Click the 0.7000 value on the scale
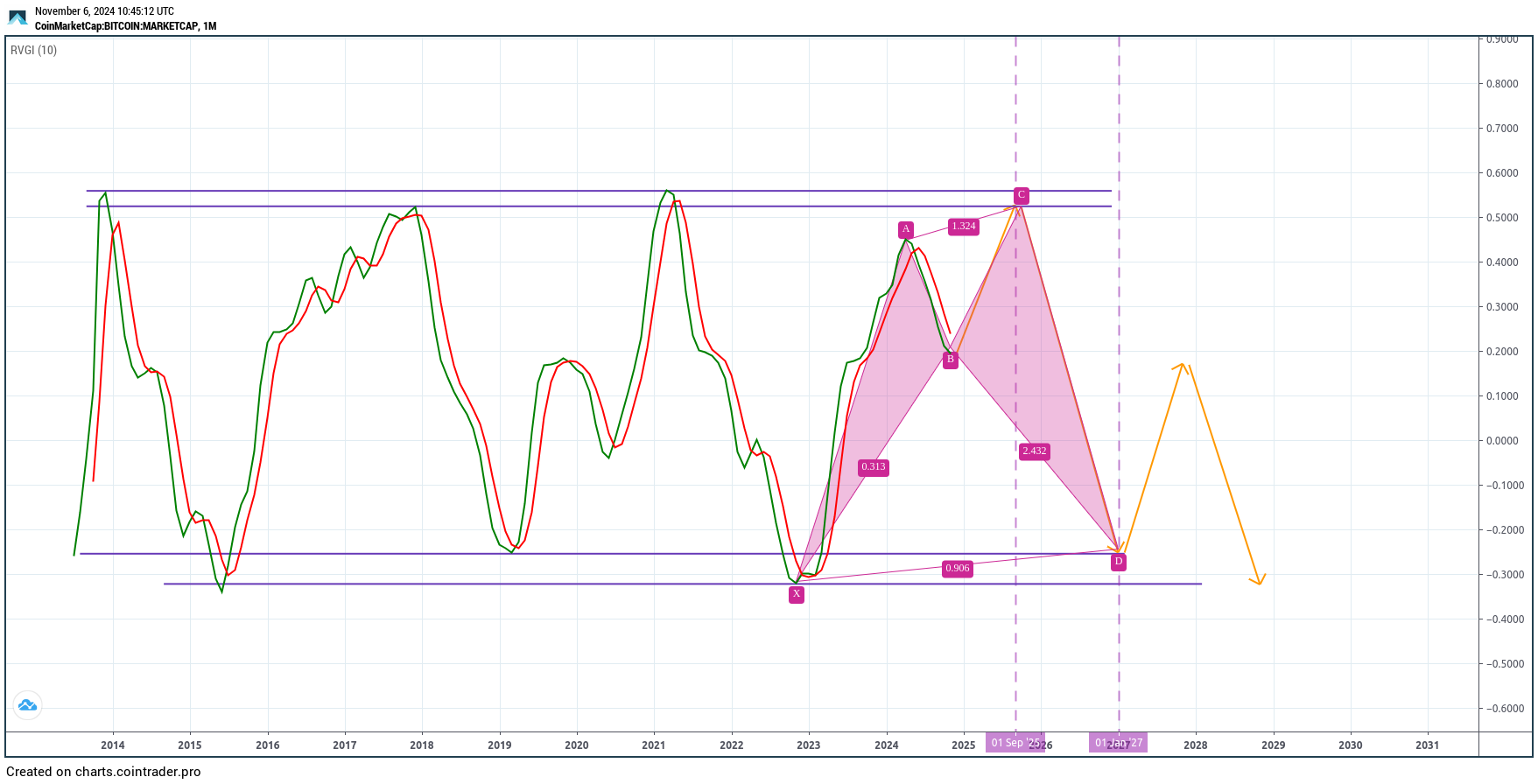 [1502, 129]
